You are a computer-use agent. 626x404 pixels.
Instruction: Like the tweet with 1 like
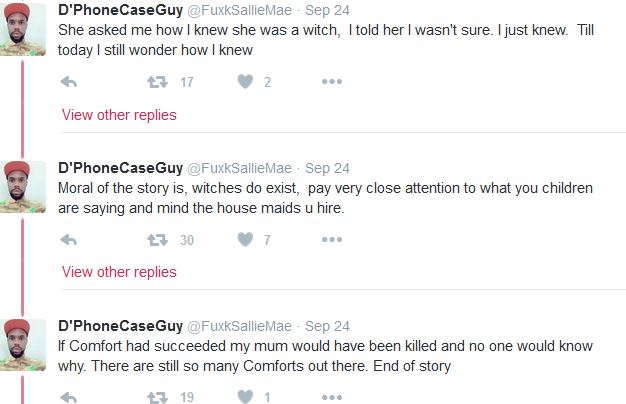245,397
